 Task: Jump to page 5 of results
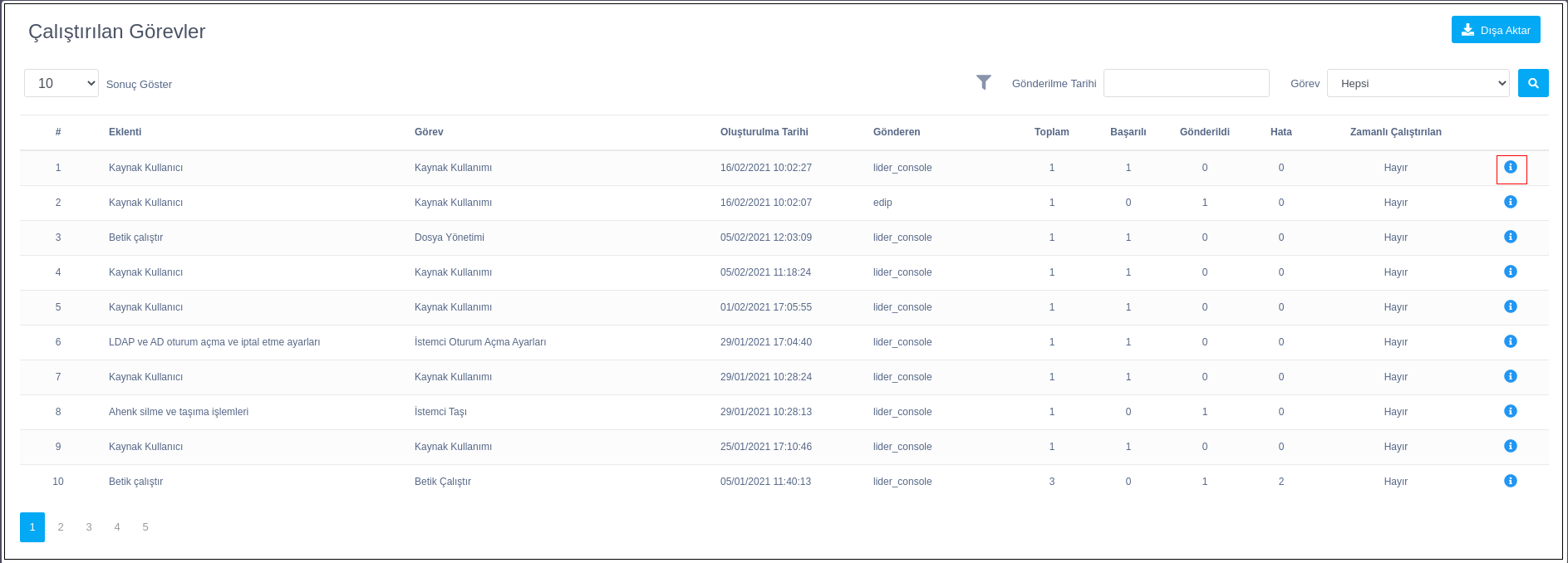[x=145, y=527]
